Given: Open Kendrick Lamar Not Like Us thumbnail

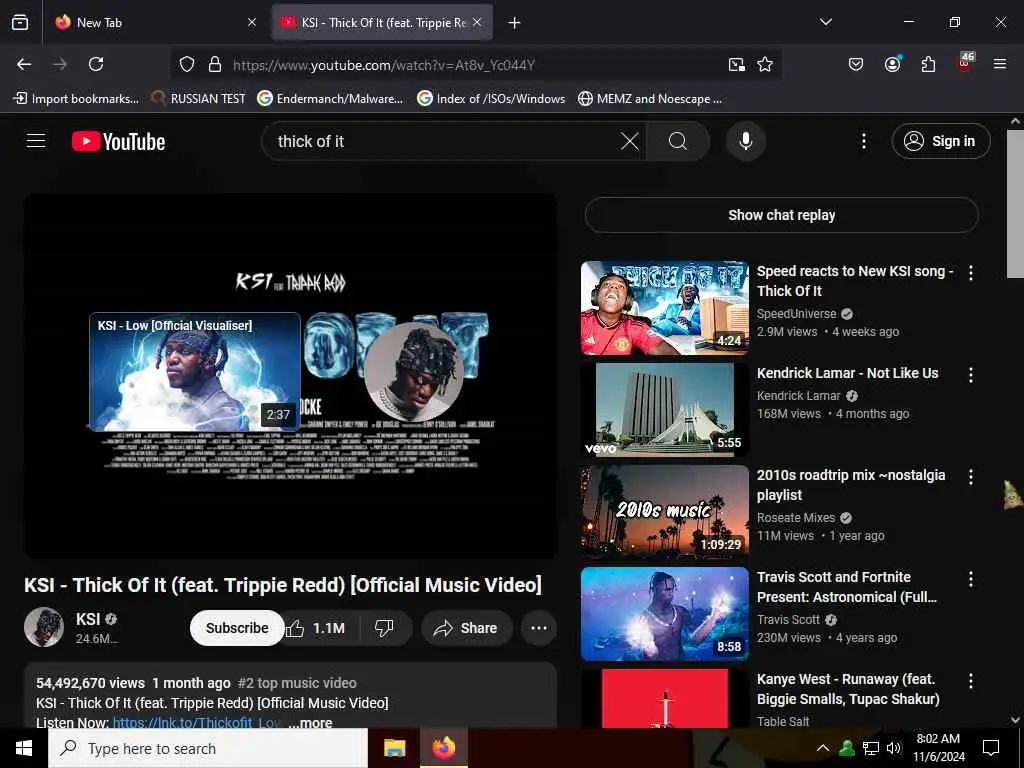Looking at the screenshot, I should pos(665,409).
